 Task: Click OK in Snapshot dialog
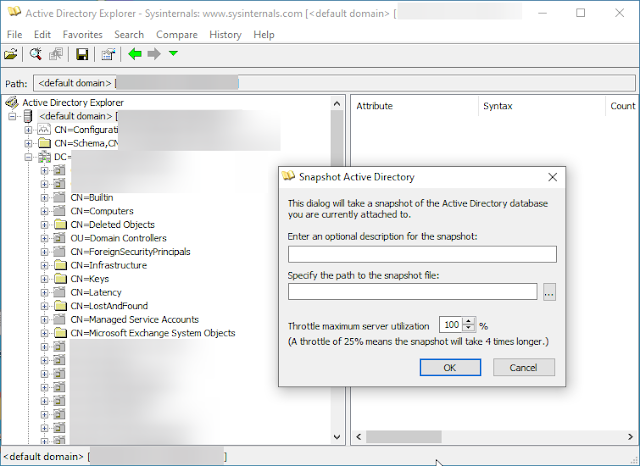450,367
